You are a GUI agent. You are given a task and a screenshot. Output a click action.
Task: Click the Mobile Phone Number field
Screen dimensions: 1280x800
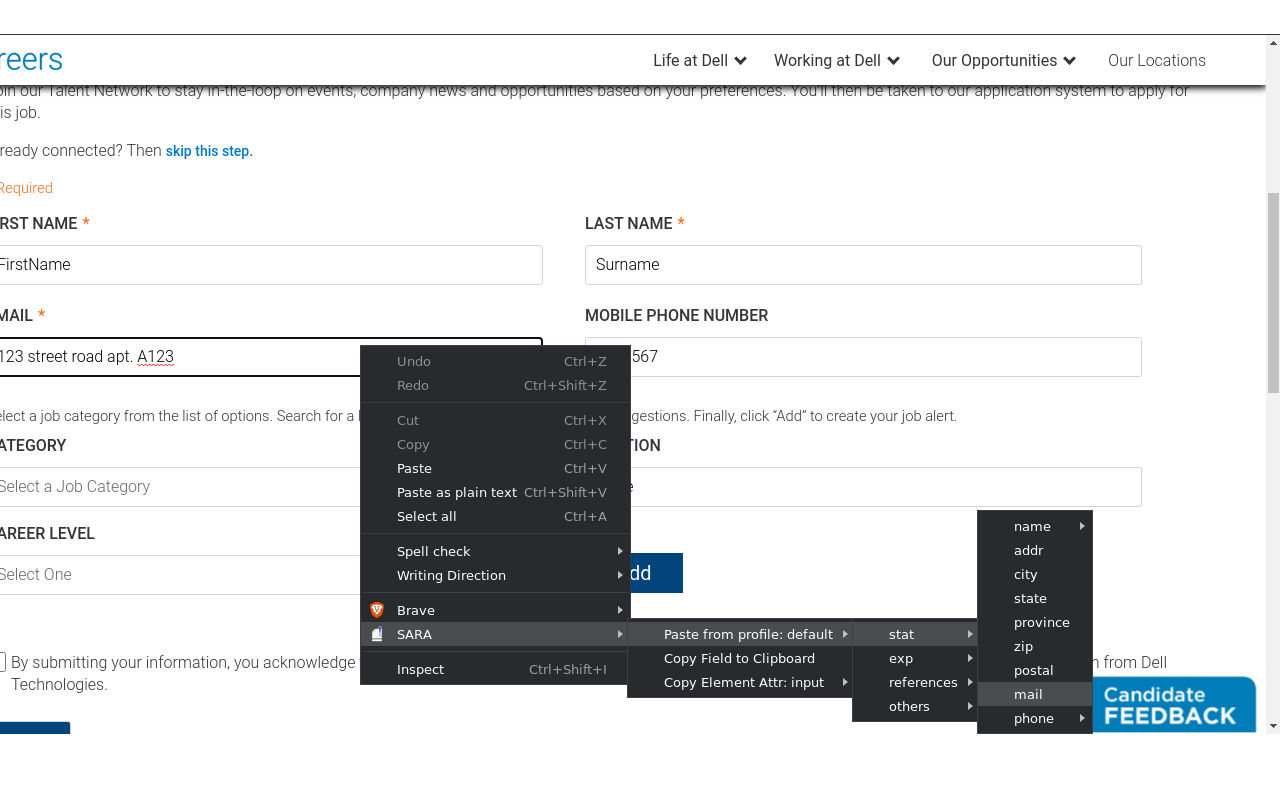coord(886,357)
